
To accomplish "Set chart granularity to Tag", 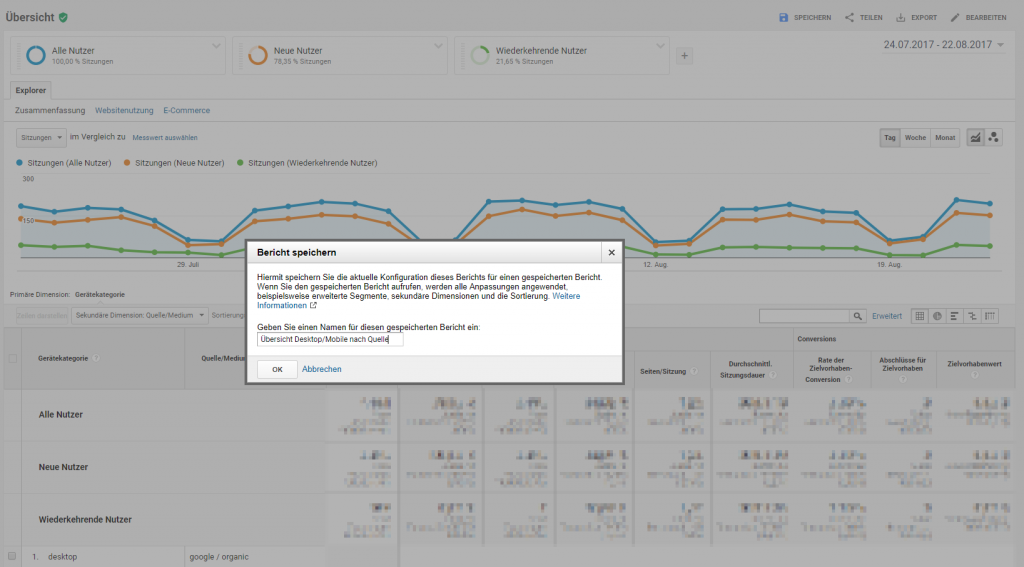I will (889, 137).
